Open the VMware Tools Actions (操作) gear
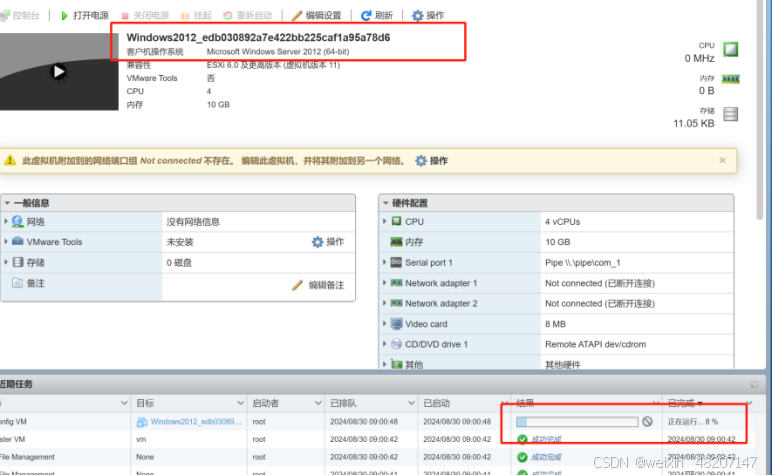Viewport: 773px width, 476px height. (328, 242)
